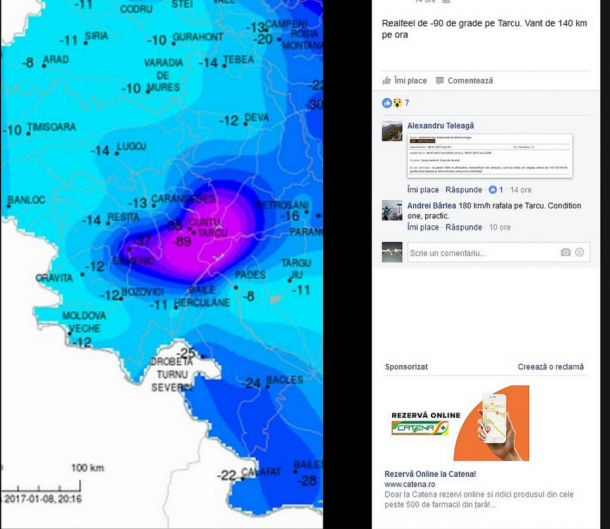The height and width of the screenshot is (529, 610).
Task: Open the emoji picker in the comment box
Action: 579,253
